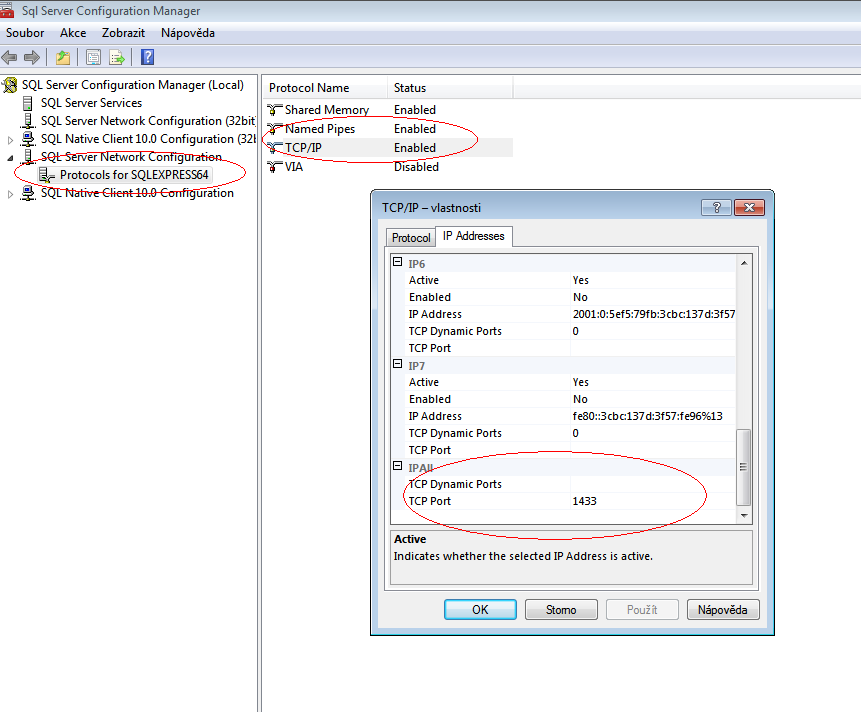861x712 pixels.
Task: Confirm the dialog with OK
Action: (x=480, y=610)
